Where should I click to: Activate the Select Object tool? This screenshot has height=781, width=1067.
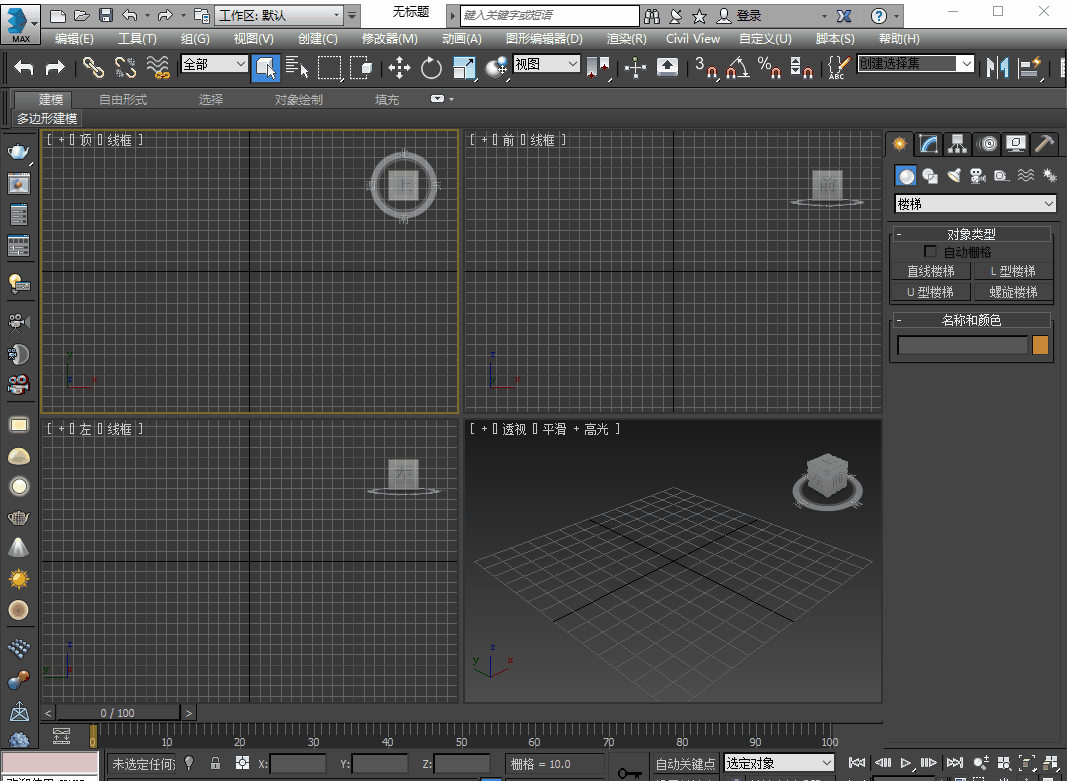tap(265, 67)
